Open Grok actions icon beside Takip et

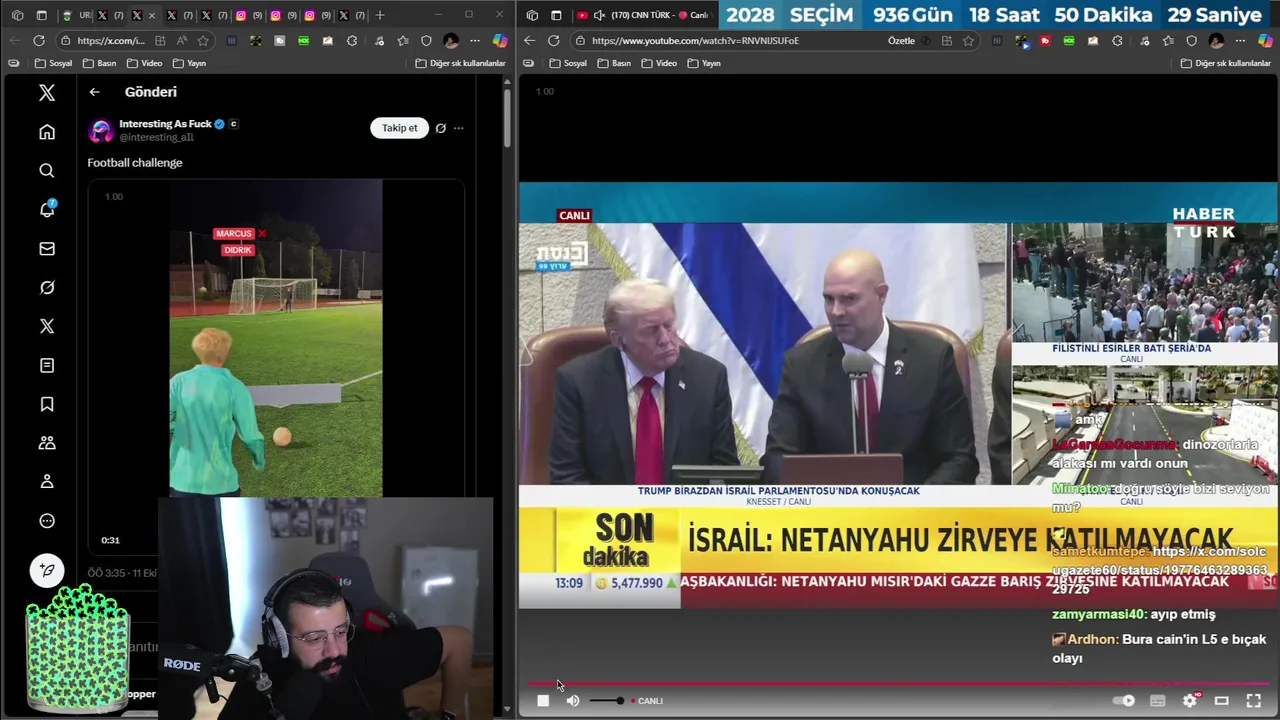click(440, 128)
